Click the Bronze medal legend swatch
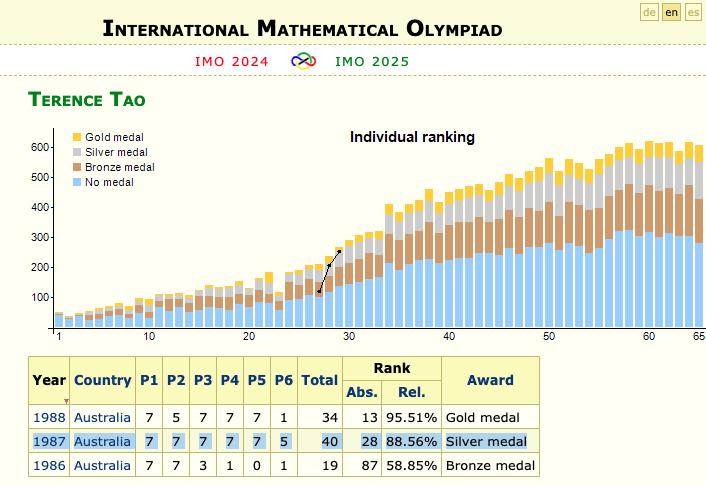706x486 pixels. pyautogui.click(x=77, y=167)
